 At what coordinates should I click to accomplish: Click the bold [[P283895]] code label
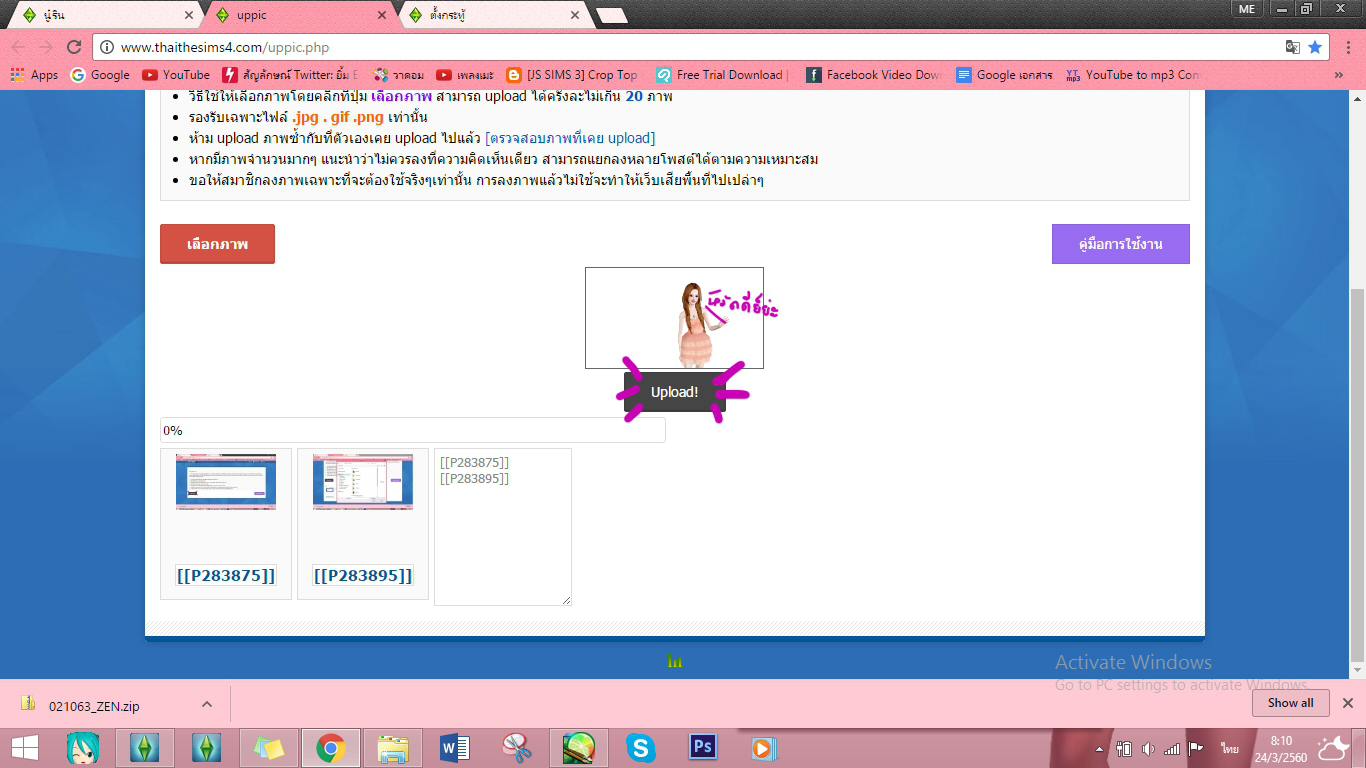[x=363, y=576]
